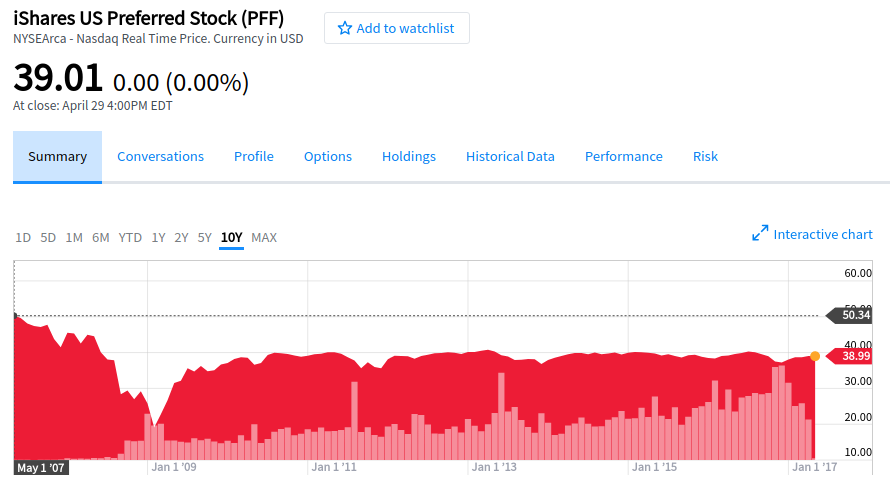
Task: Click the Interactive chart link
Action: [x=823, y=235]
